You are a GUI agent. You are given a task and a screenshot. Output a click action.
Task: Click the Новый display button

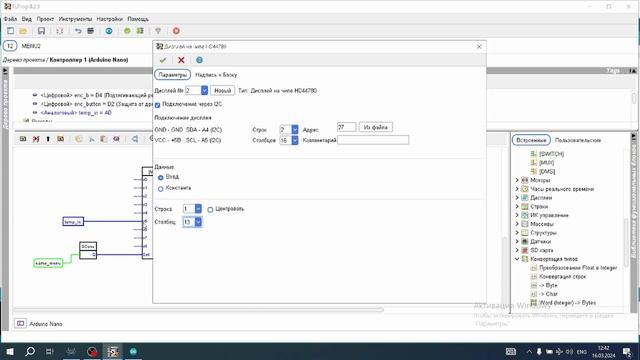click(x=222, y=90)
